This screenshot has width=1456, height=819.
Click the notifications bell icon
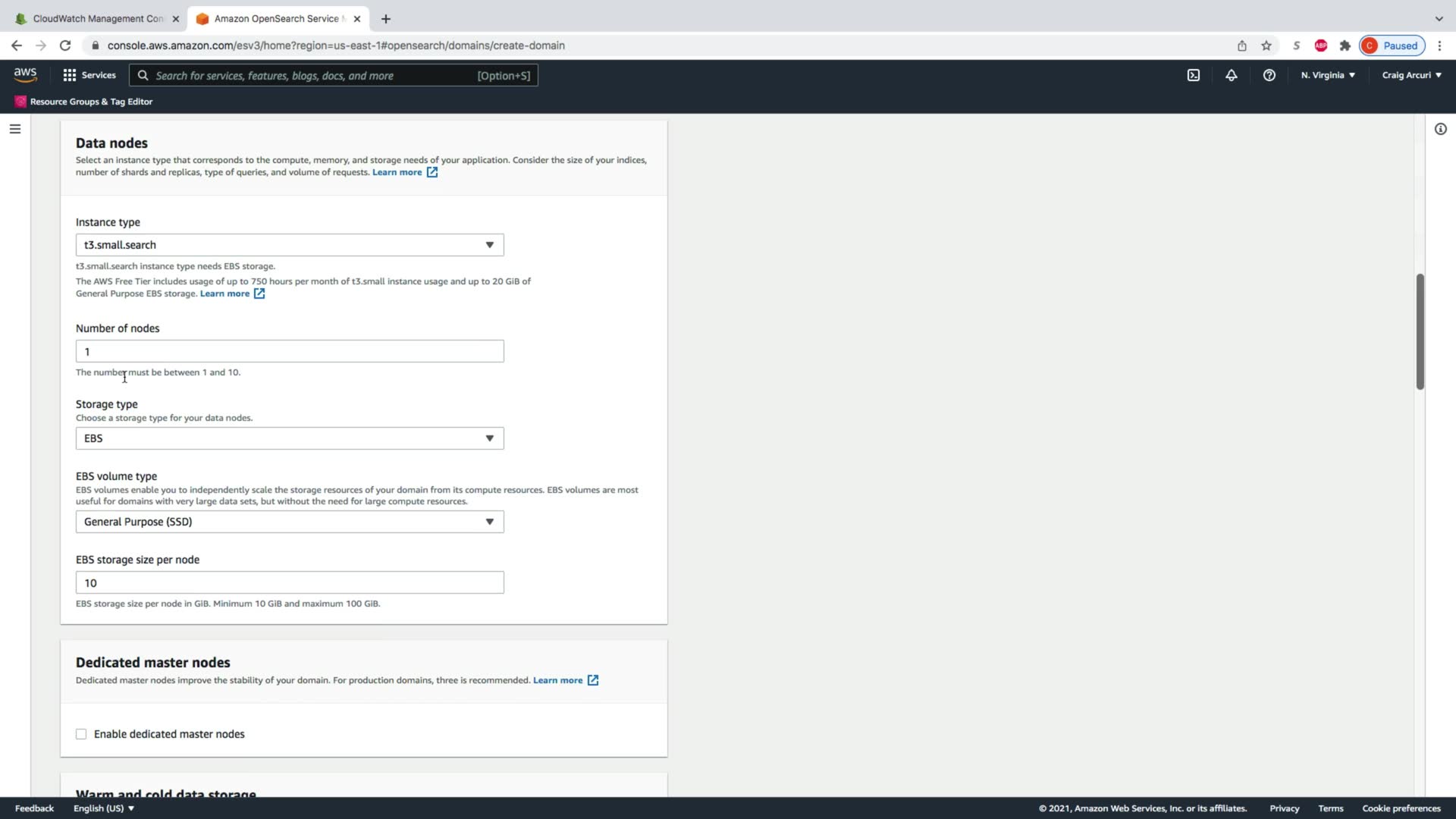[x=1231, y=75]
